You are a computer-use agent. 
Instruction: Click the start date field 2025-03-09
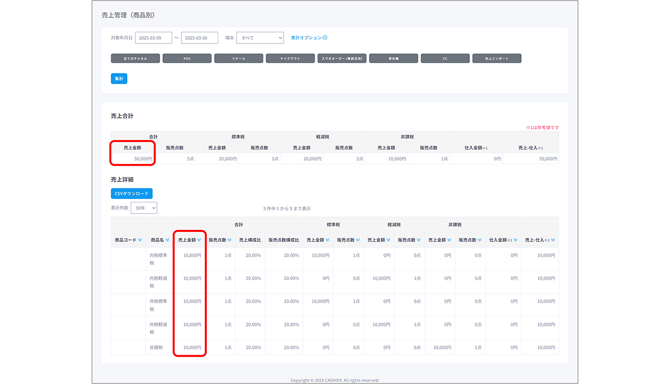point(153,38)
